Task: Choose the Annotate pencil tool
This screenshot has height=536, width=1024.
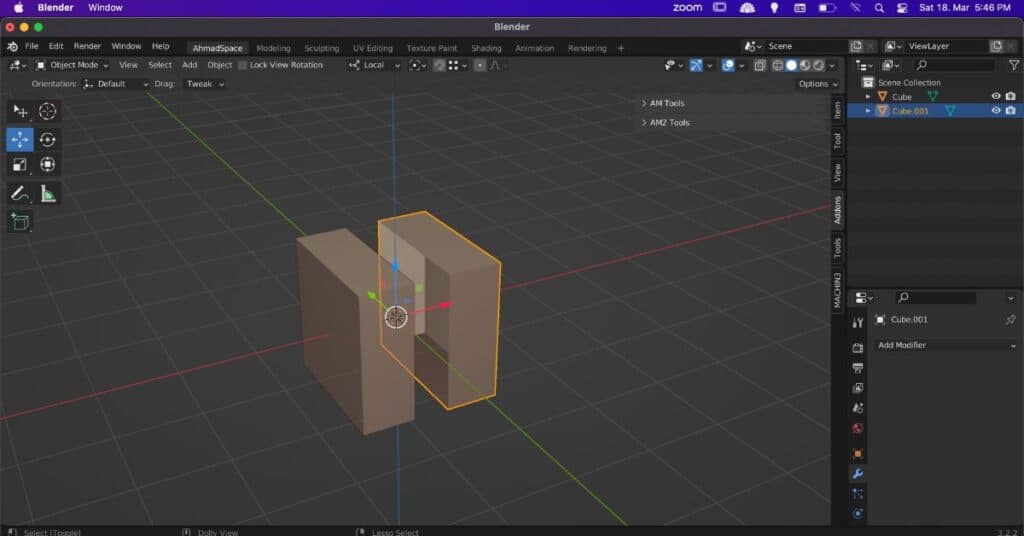Action: pyautogui.click(x=20, y=194)
